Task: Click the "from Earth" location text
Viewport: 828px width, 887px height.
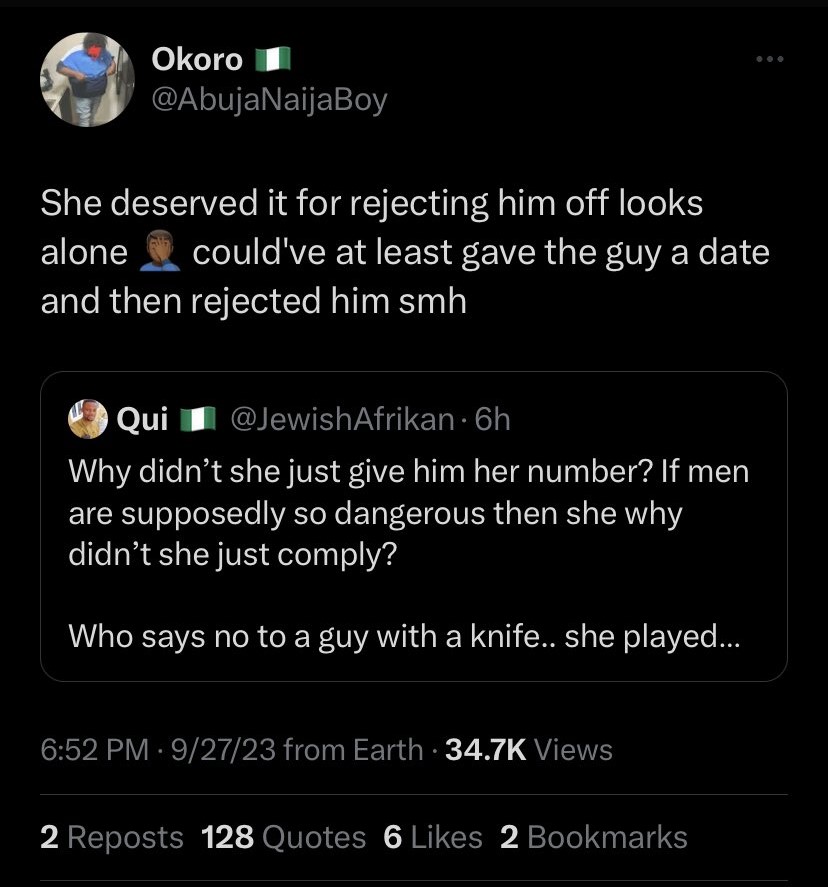Action: coord(353,749)
